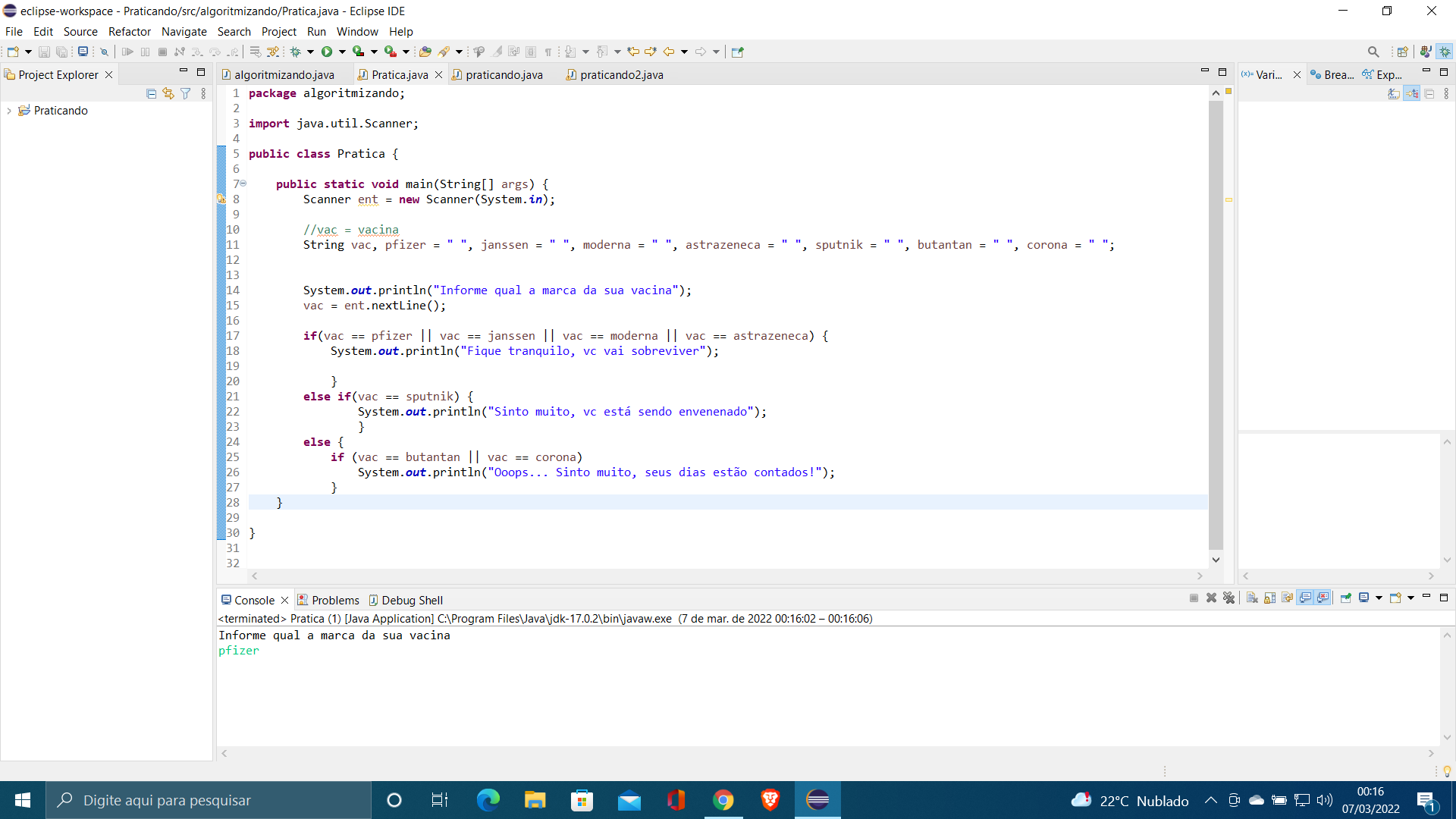Image resolution: width=1456 pixels, height=819 pixels.
Task: Click the editor vertical scrollbar thumb
Action: click(x=1216, y=324)
